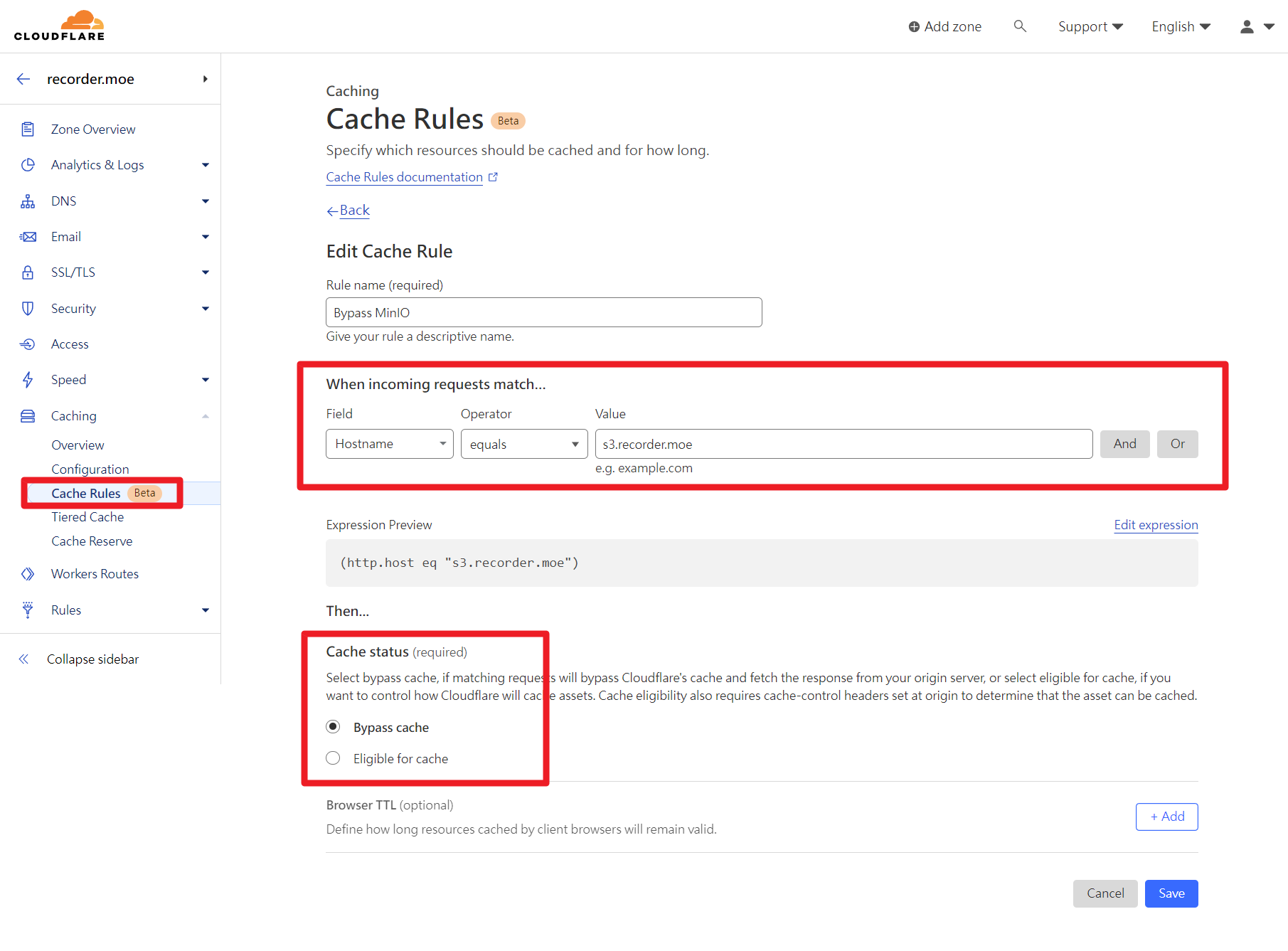Screen dimensions: 1288x951
Task: Open the equals operator dropdown
Action: point(523,444)
